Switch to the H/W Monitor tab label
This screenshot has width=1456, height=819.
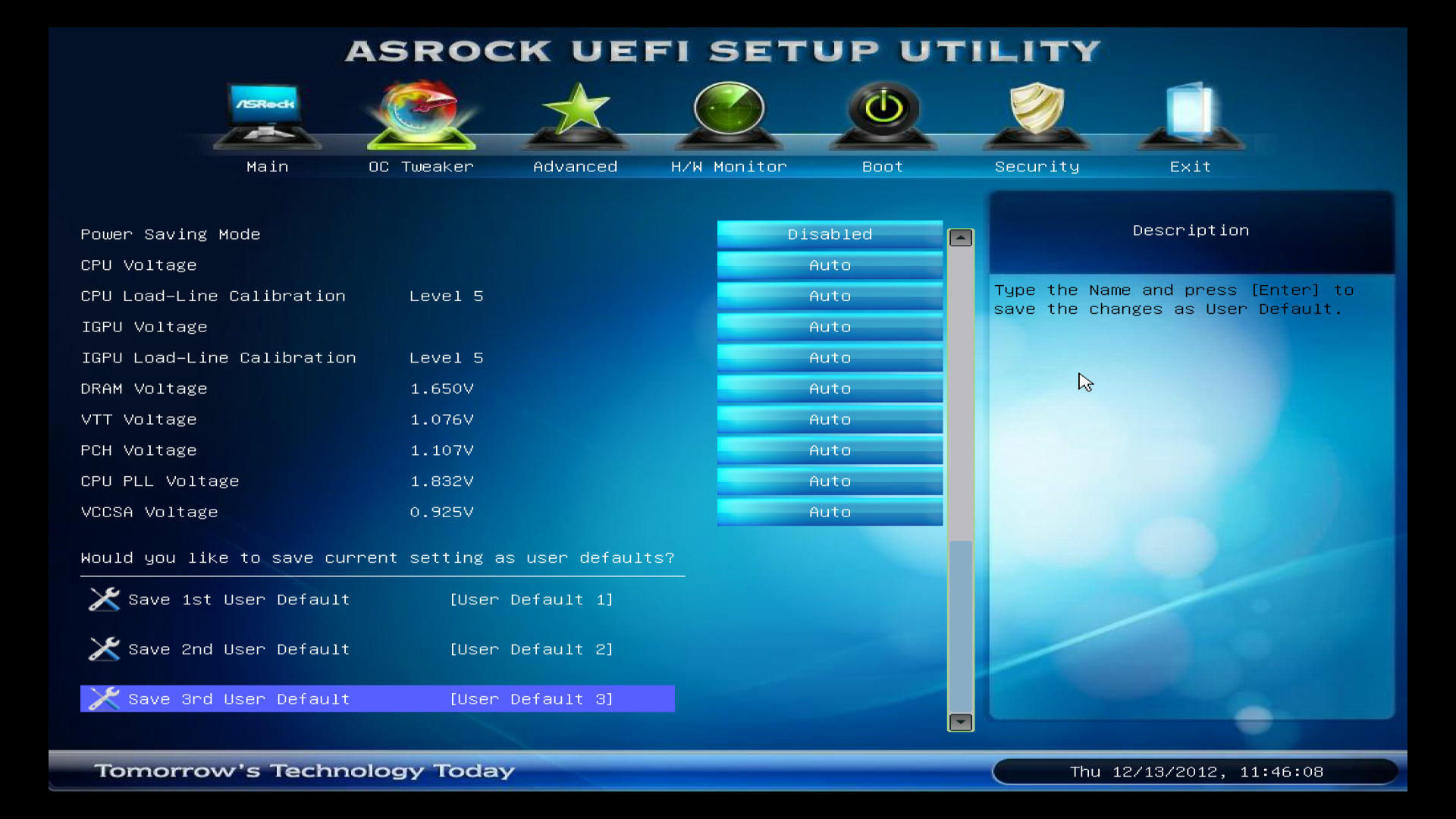(x=729, y=167)
